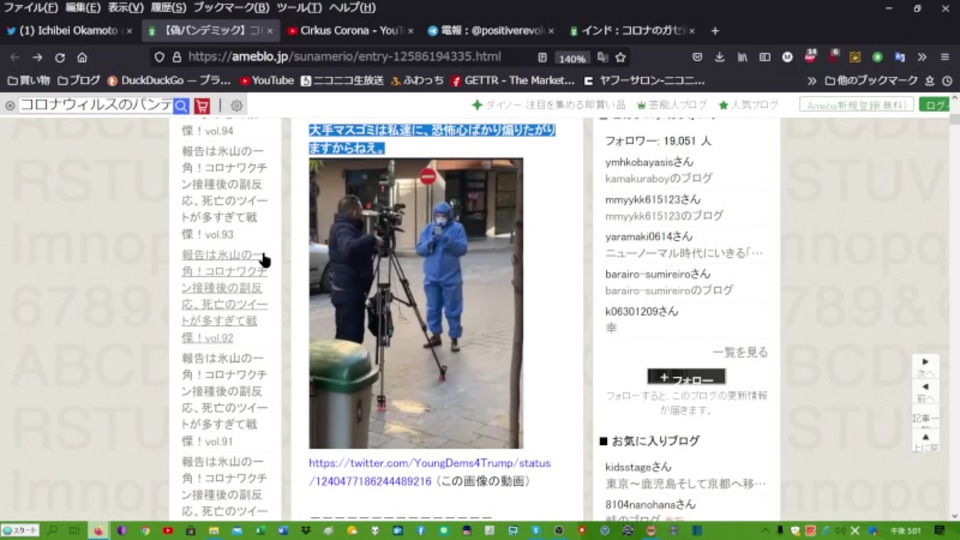Open the YoungDems4Trump twitter link
The width and height of the screenshot is (960, 540).
point(429,472)
